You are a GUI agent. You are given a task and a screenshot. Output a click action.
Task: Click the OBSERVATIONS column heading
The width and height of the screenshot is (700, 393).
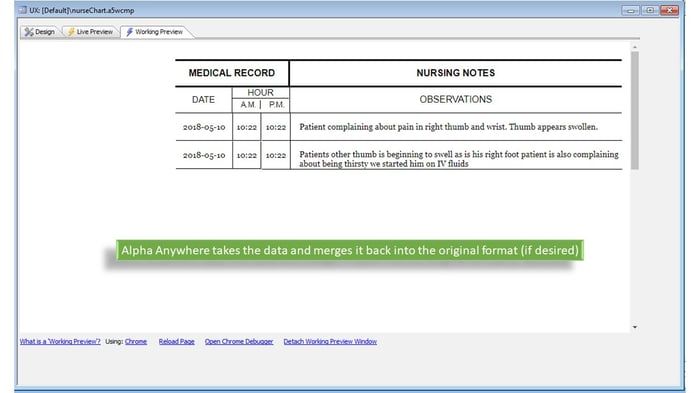pyautogui.click(x=455, y=99)
